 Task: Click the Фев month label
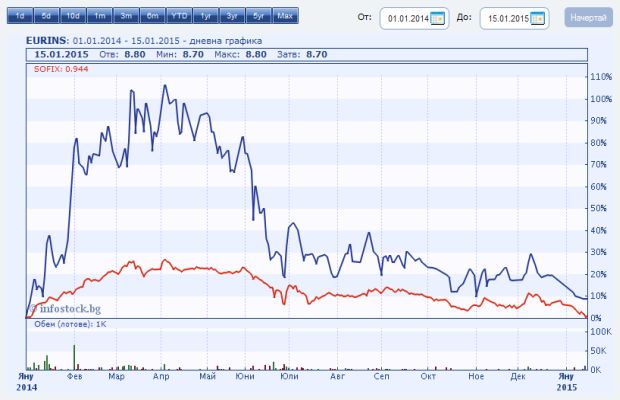point(74,376)
